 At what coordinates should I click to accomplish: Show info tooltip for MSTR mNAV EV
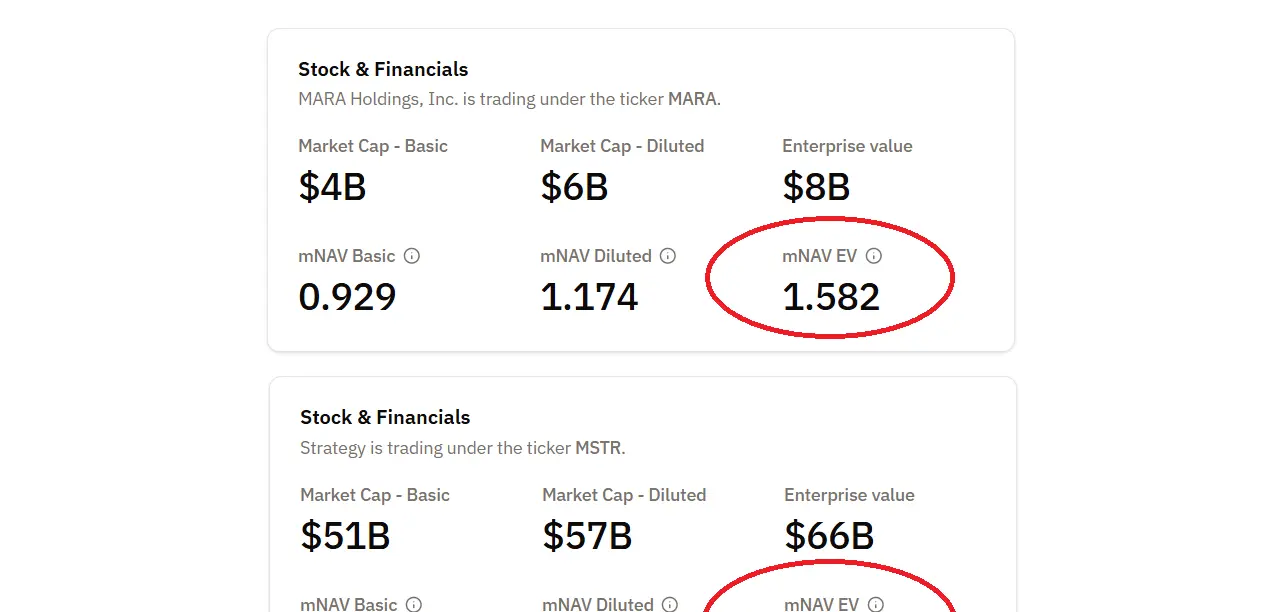pyautogui.click(x=876, y=604)
